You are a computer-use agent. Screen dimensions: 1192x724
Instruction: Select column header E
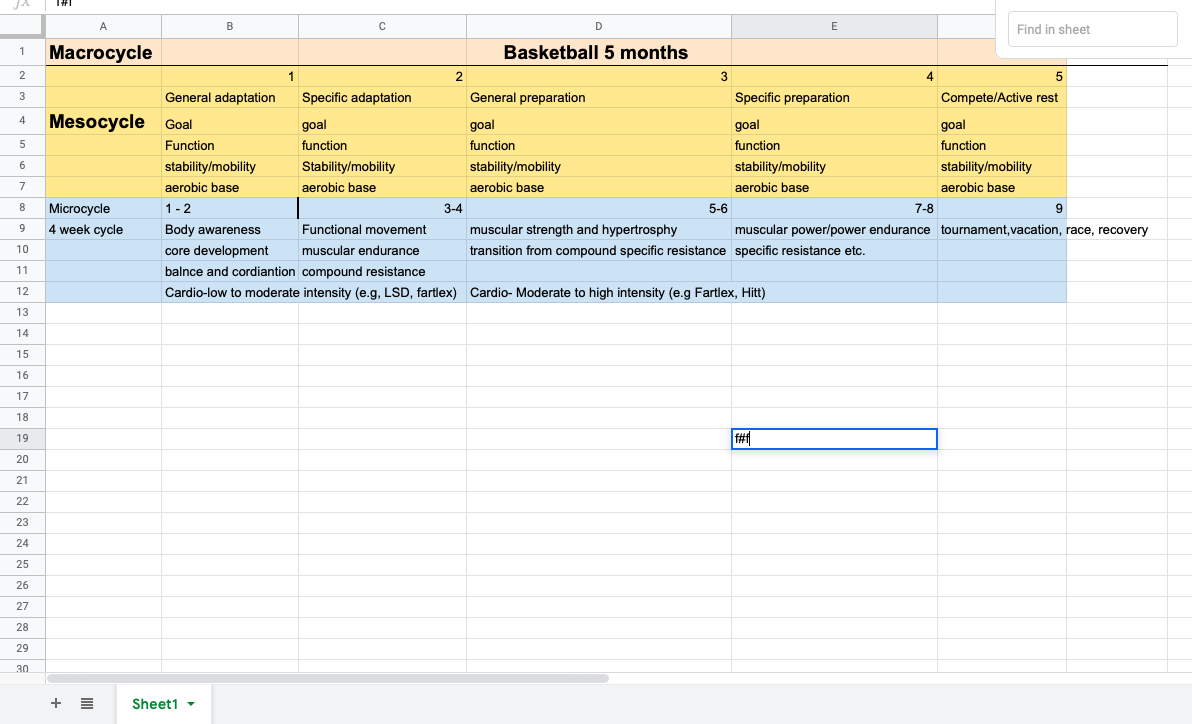click(834, 26)
